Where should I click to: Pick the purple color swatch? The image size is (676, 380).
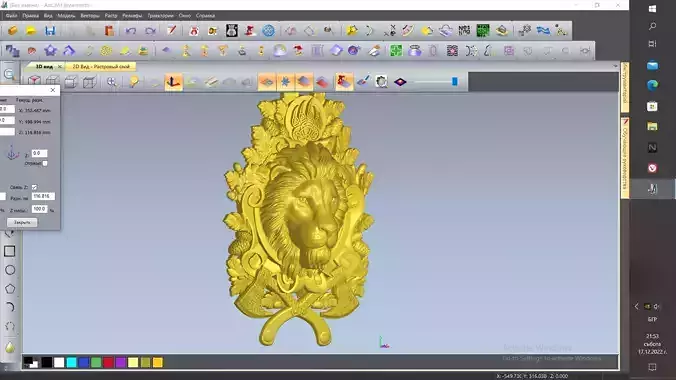tap(121, 362)
